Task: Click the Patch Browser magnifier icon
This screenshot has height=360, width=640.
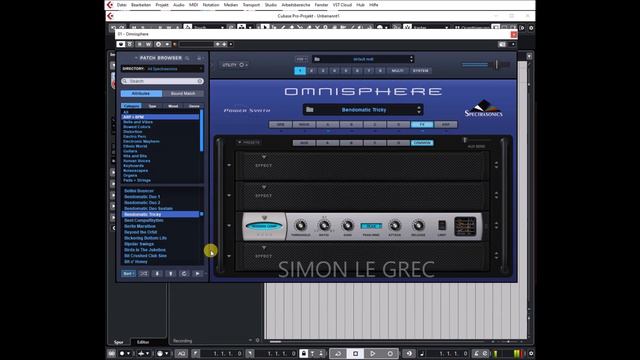Action: pos(187,58)
